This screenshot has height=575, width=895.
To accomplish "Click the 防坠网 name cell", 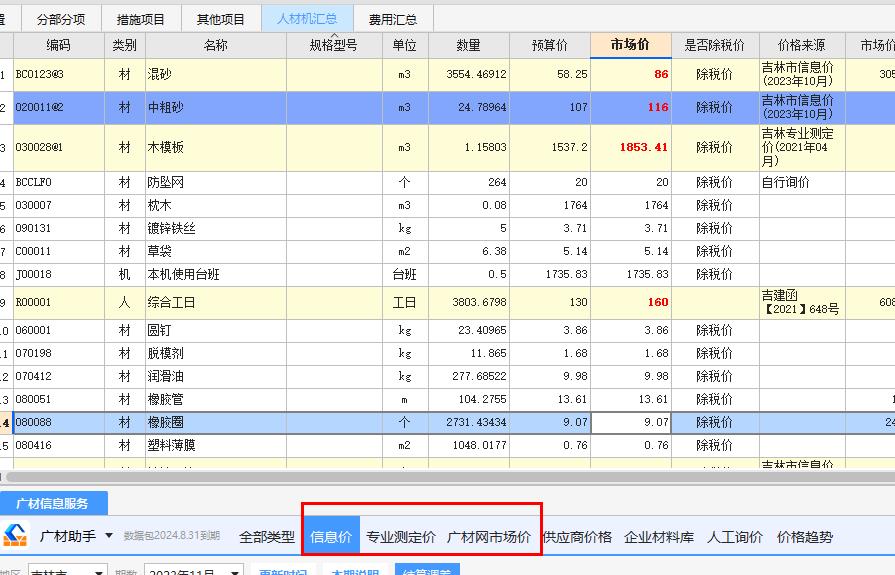I will coord(216,182).
